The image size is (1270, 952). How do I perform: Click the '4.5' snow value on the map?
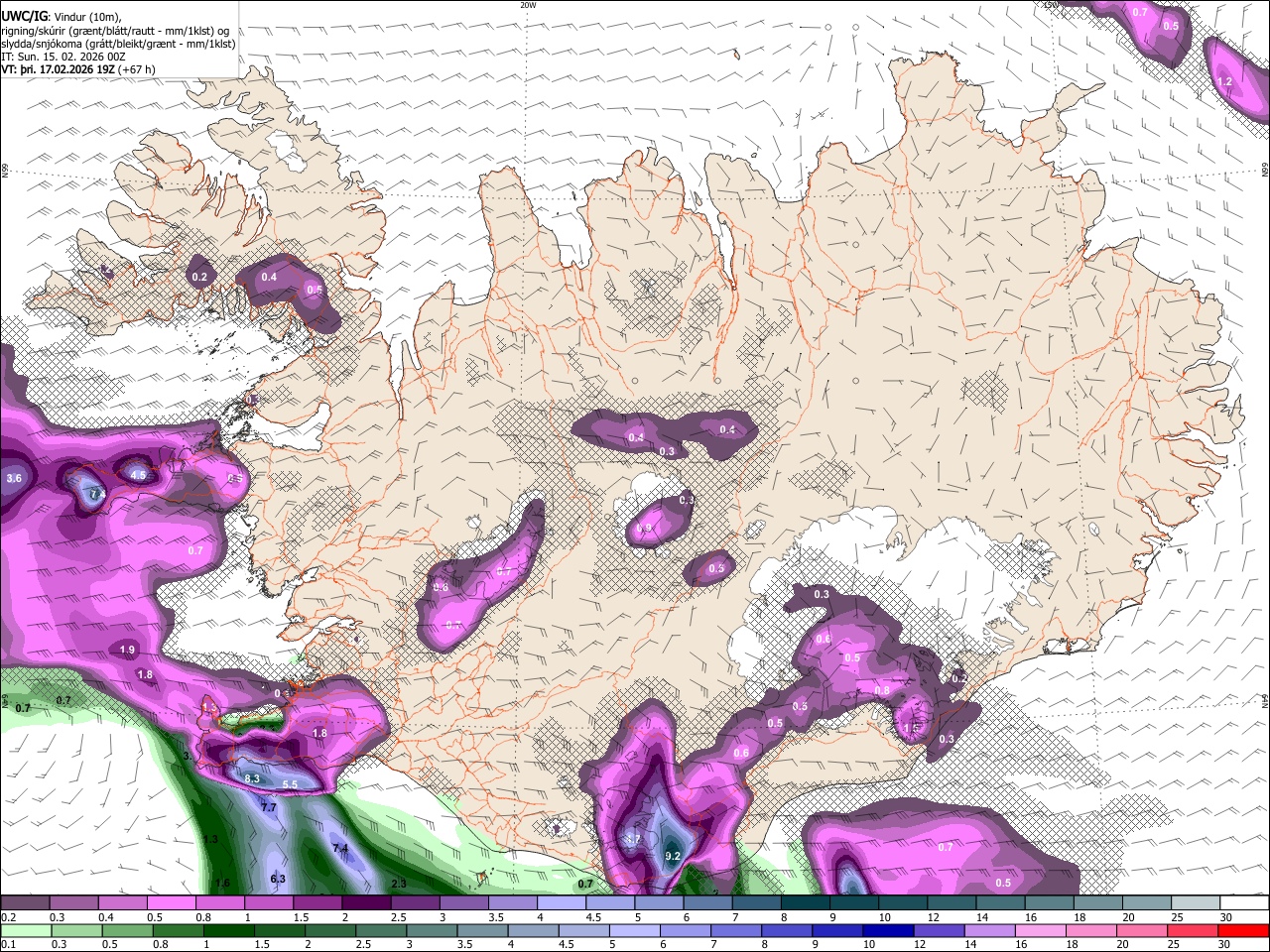[139, 475]
